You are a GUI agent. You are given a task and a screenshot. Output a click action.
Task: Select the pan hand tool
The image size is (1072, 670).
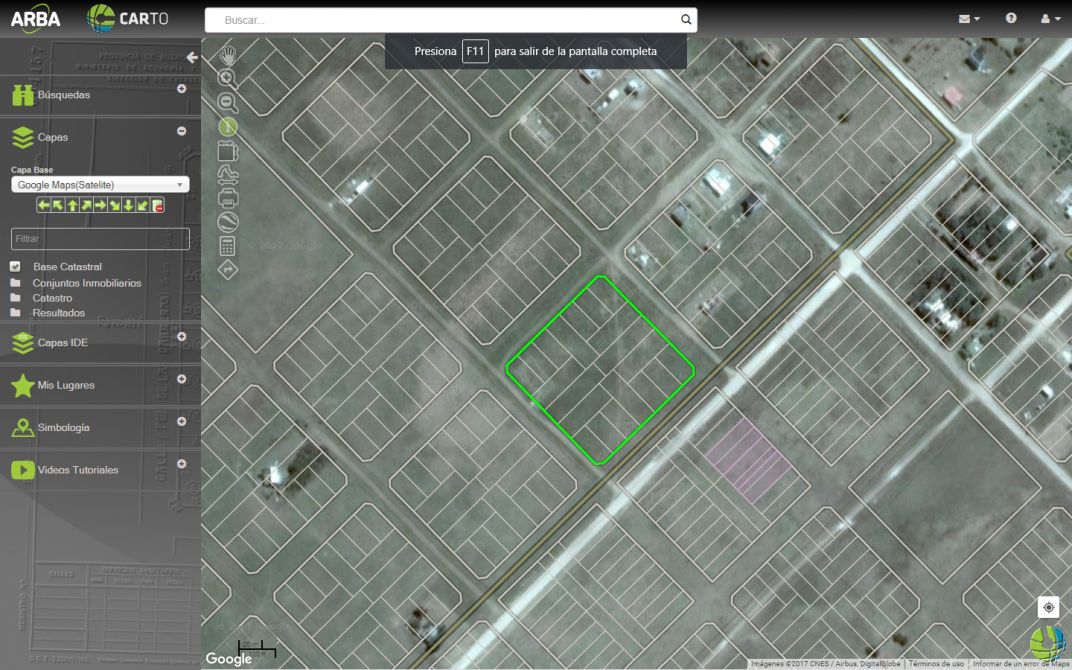(228, 55)
